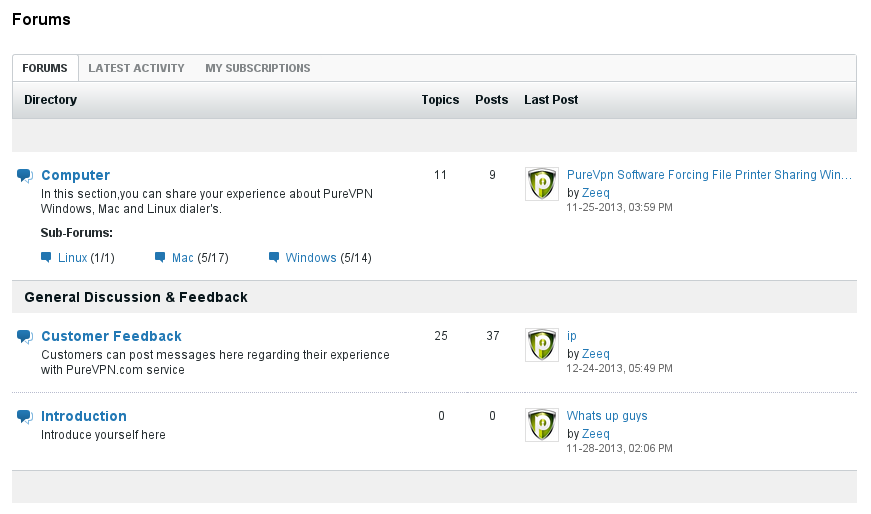Open the My Subscriptions tab
Viewport: 871px width, 514px height.
click(x=258, y=68)
